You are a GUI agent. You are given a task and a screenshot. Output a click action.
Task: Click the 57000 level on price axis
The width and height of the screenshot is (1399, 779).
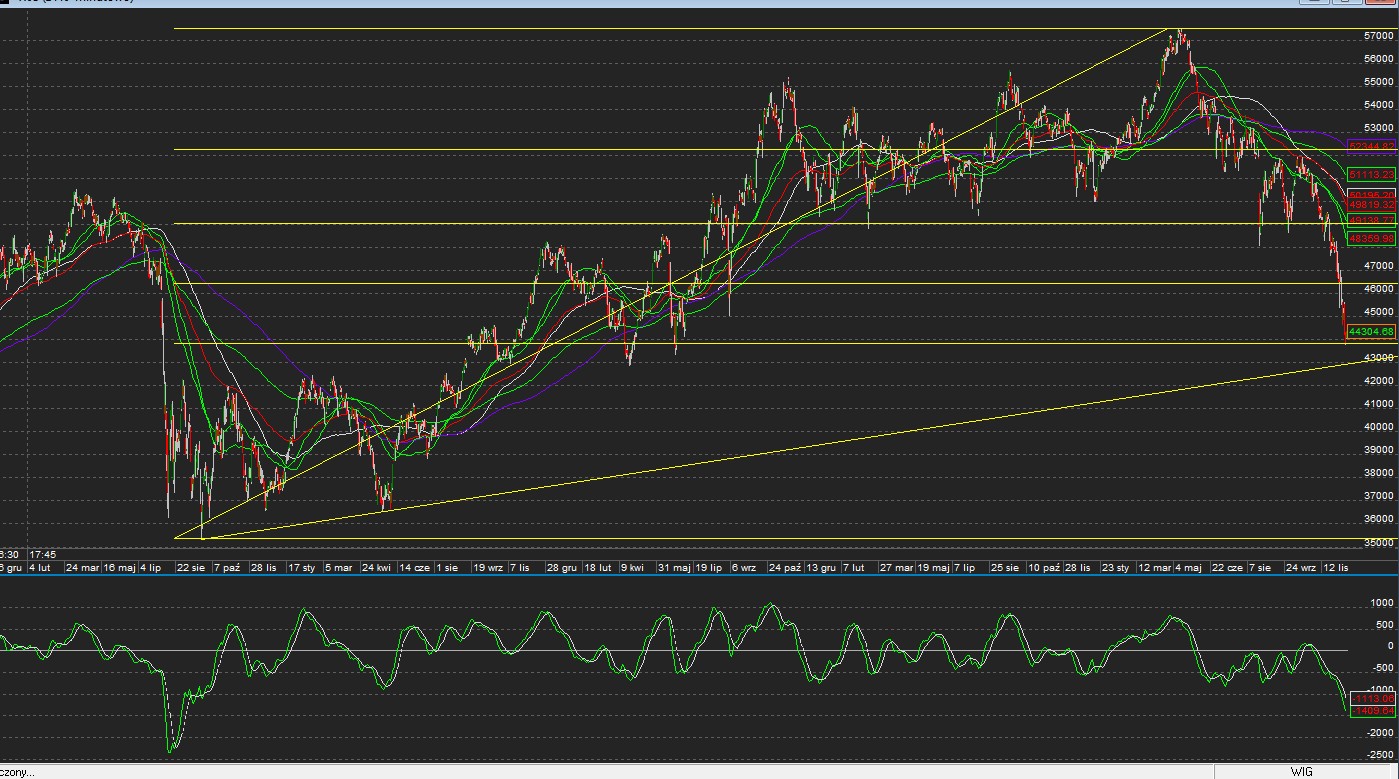(x=1378, y=36)
